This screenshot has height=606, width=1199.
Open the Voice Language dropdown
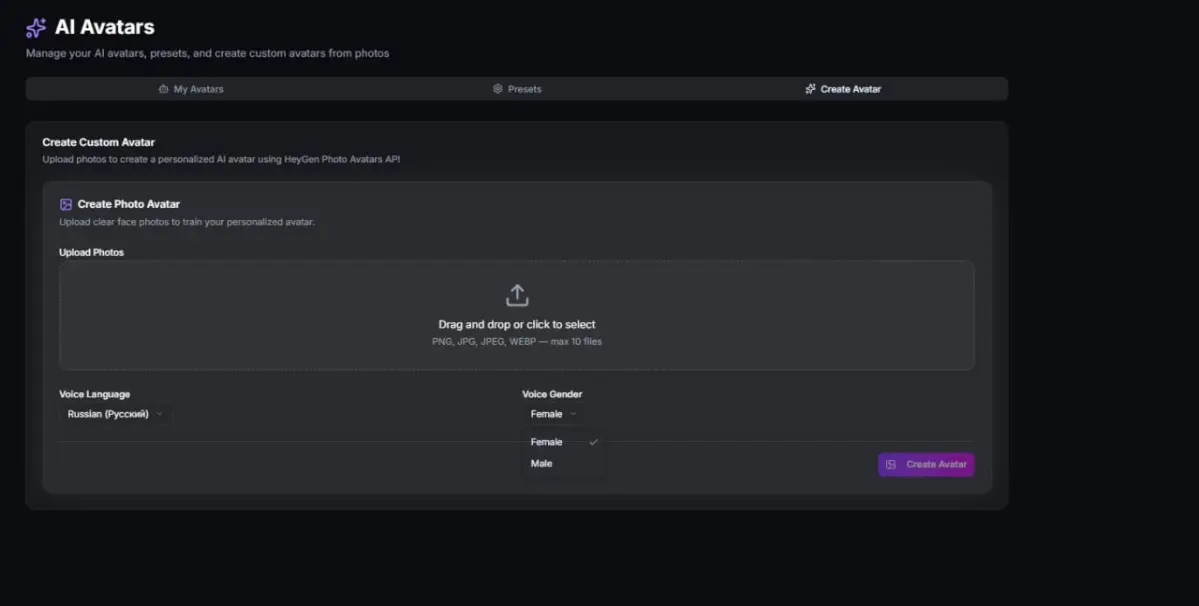point(112,413)
